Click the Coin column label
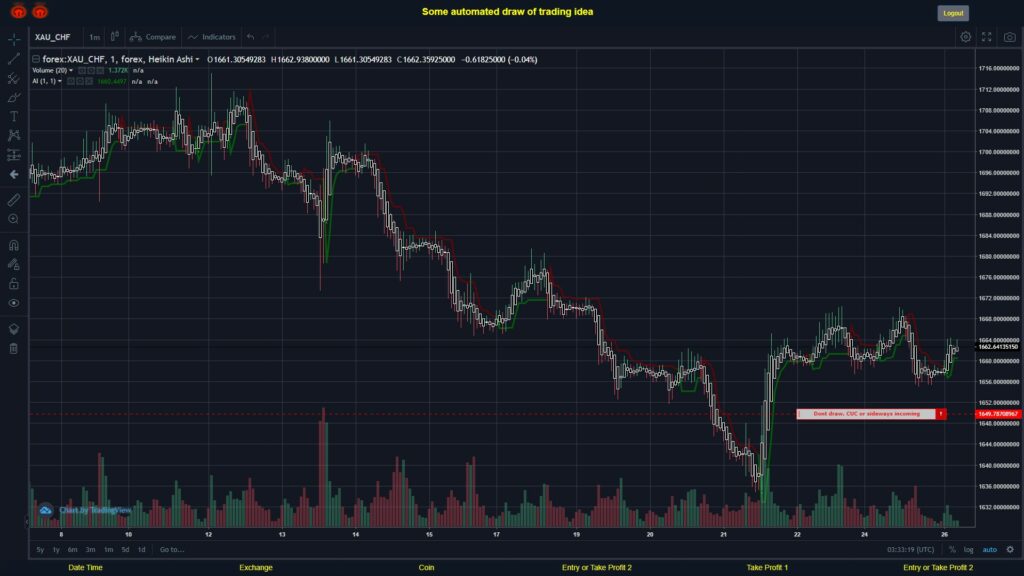The width and height of the screenshot is (1024, 576). click(426, 568)
